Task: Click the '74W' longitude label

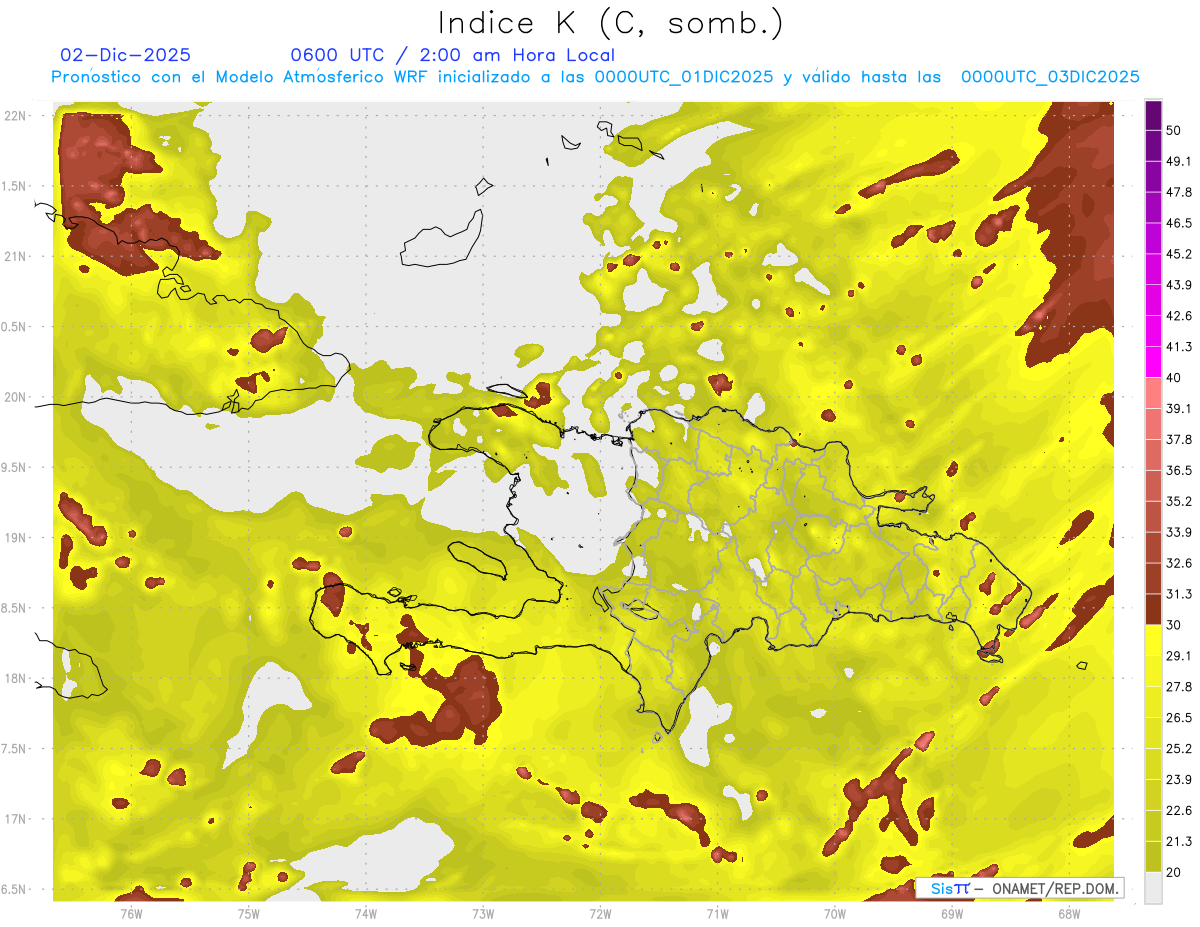Action: point(366,913)
